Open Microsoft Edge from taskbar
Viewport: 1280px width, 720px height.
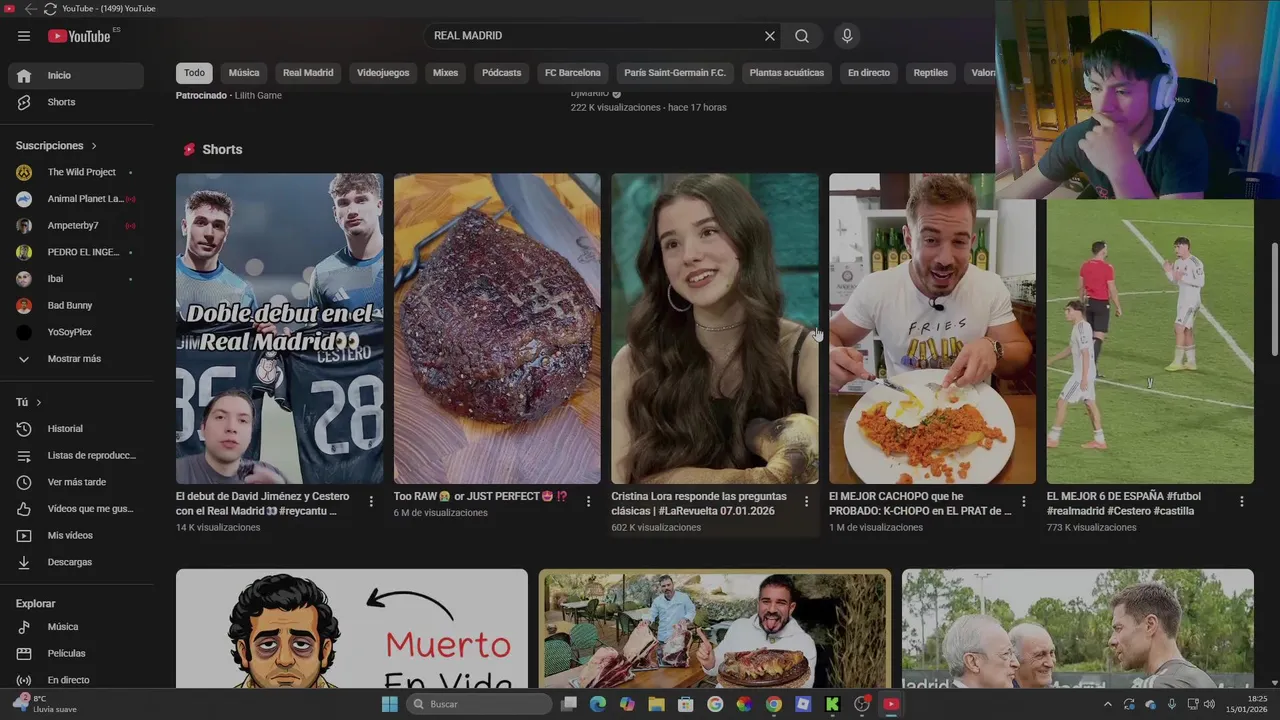tap(597, 704)
